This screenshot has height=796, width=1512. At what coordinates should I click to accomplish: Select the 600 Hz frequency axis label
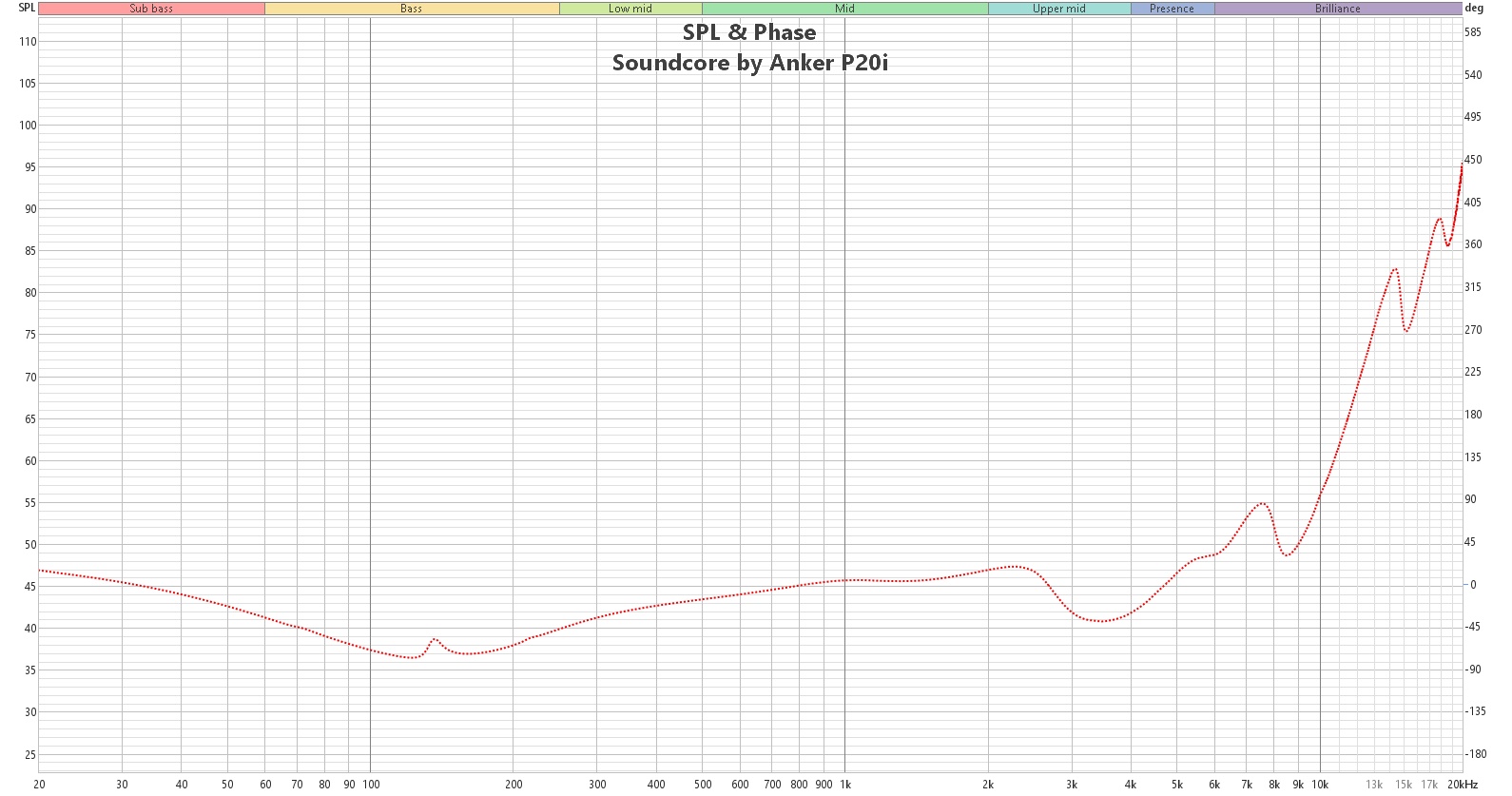click(x=740, y=785)
